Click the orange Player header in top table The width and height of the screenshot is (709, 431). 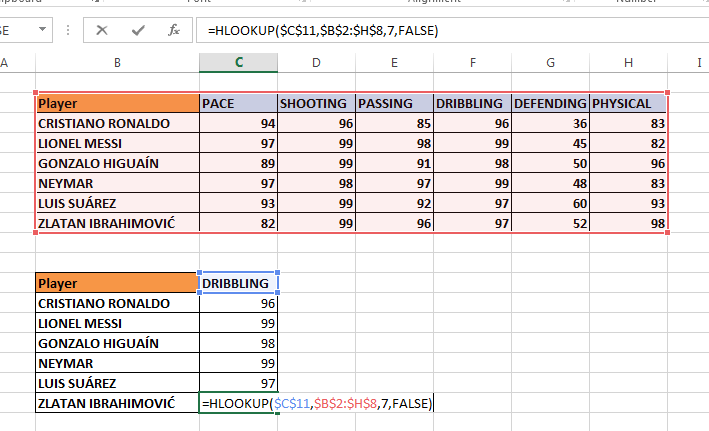pyautogui.click(x=117, y=103)
